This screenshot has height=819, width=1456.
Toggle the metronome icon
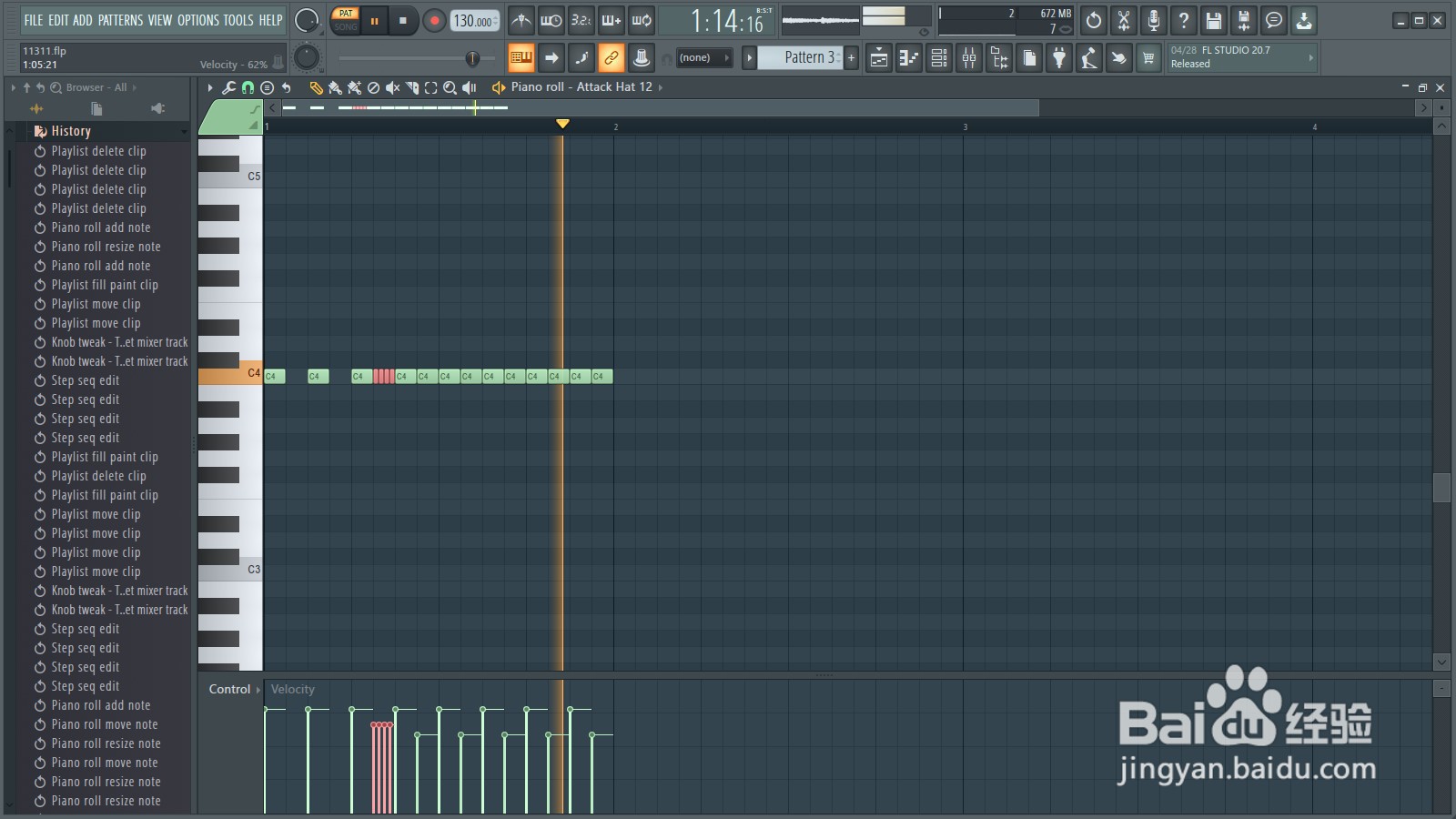click(x=521, y=20)
